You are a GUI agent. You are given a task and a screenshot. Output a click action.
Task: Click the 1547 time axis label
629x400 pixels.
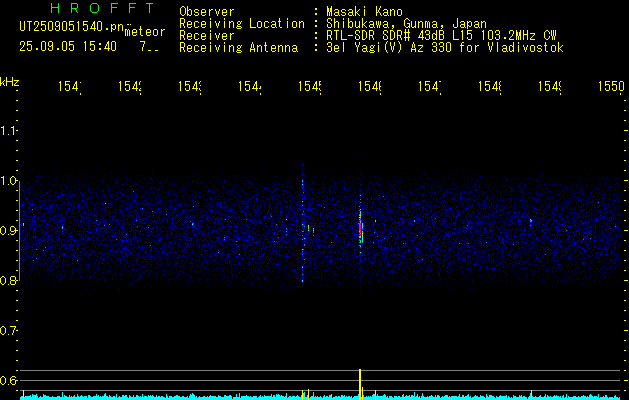pyautogui.click(x=430, y=86)
